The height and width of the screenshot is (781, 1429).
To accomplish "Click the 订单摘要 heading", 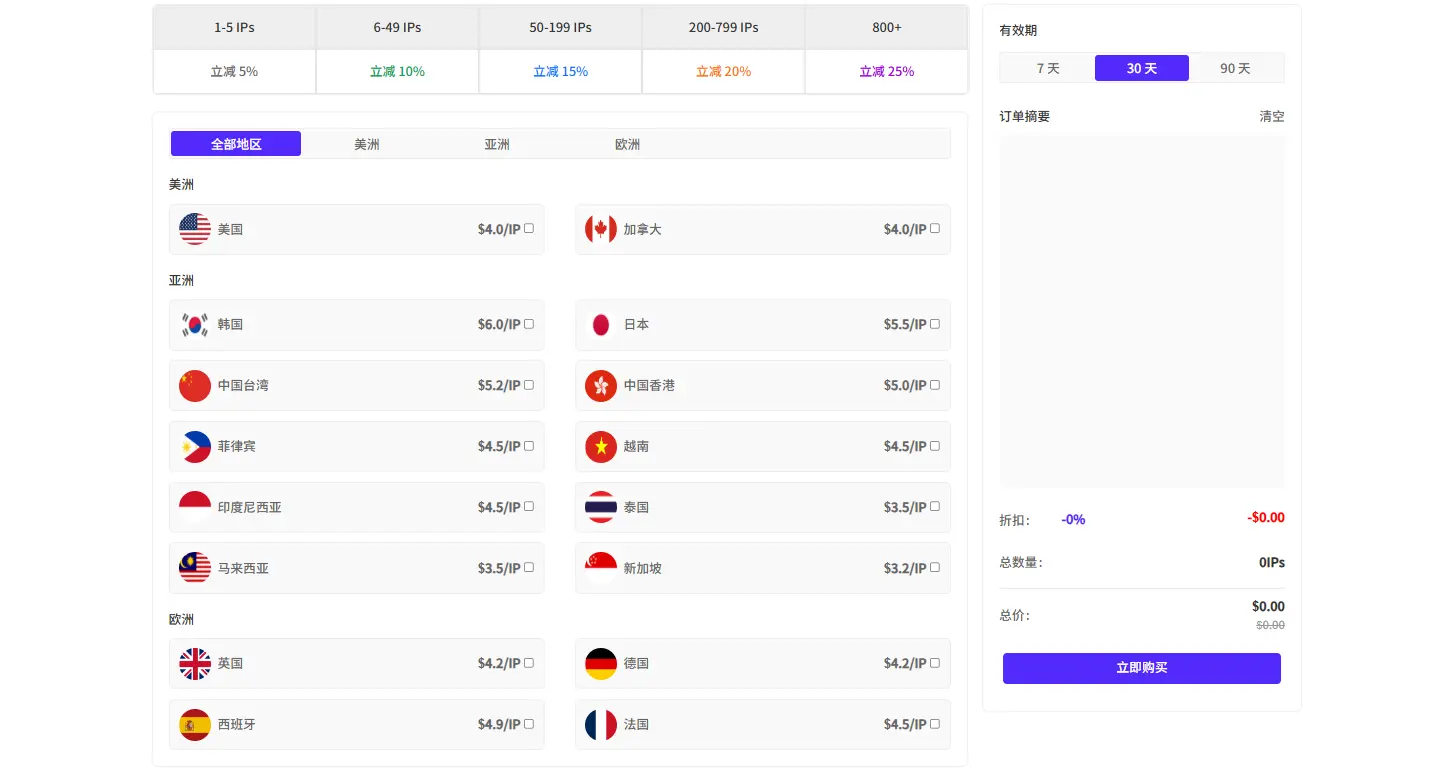I will 1025,116.
